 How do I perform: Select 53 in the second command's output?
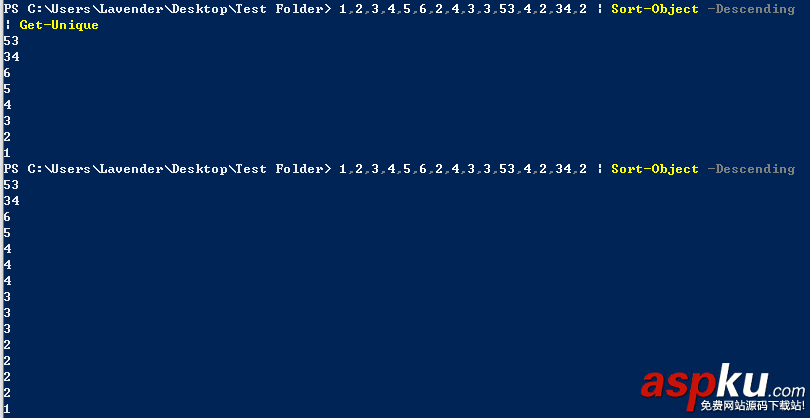tap(11, 185)
